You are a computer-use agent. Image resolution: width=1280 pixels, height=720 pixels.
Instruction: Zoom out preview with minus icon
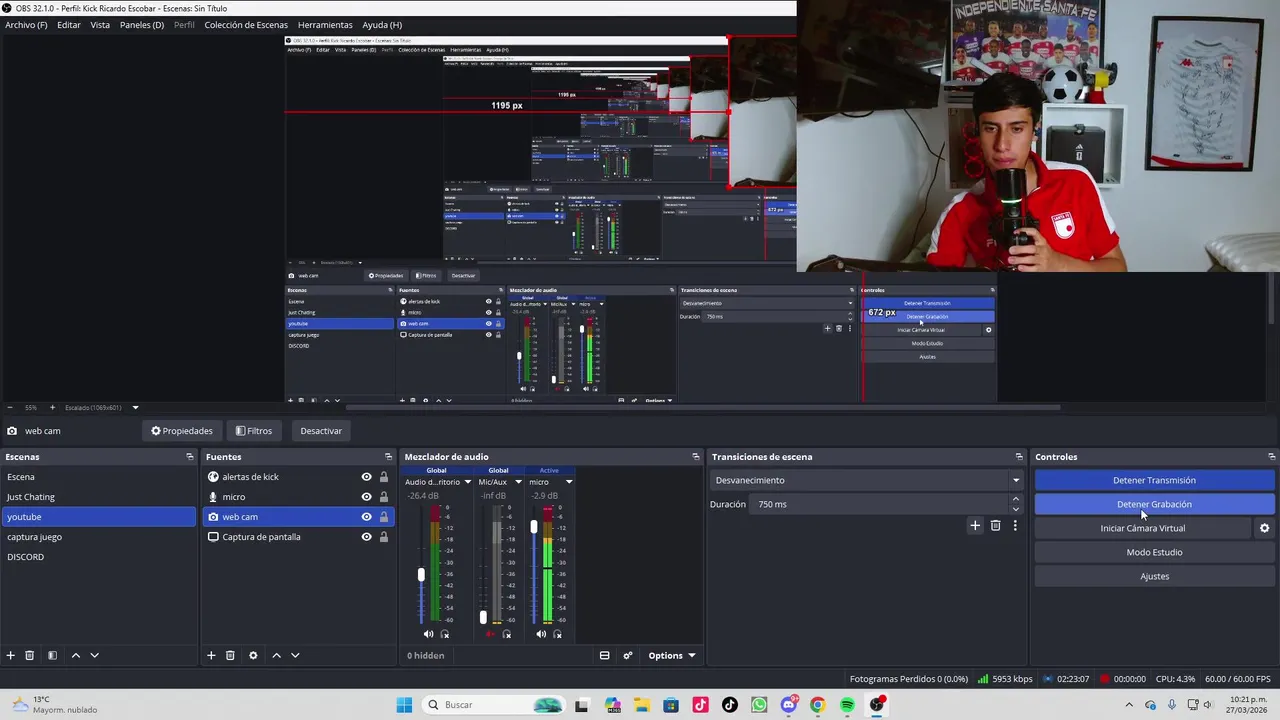point(10,407)
